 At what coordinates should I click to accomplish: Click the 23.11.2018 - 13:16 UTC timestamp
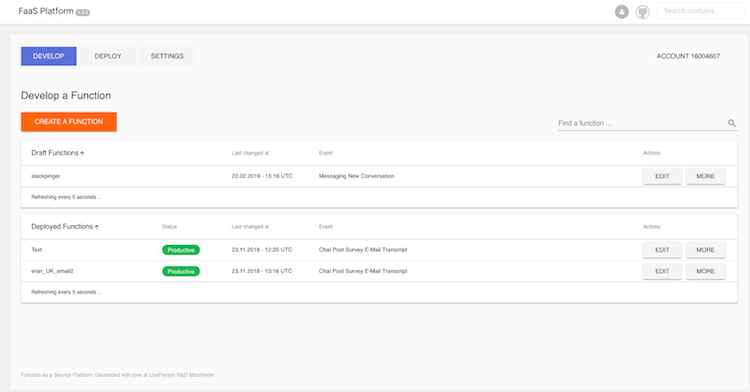262,271
